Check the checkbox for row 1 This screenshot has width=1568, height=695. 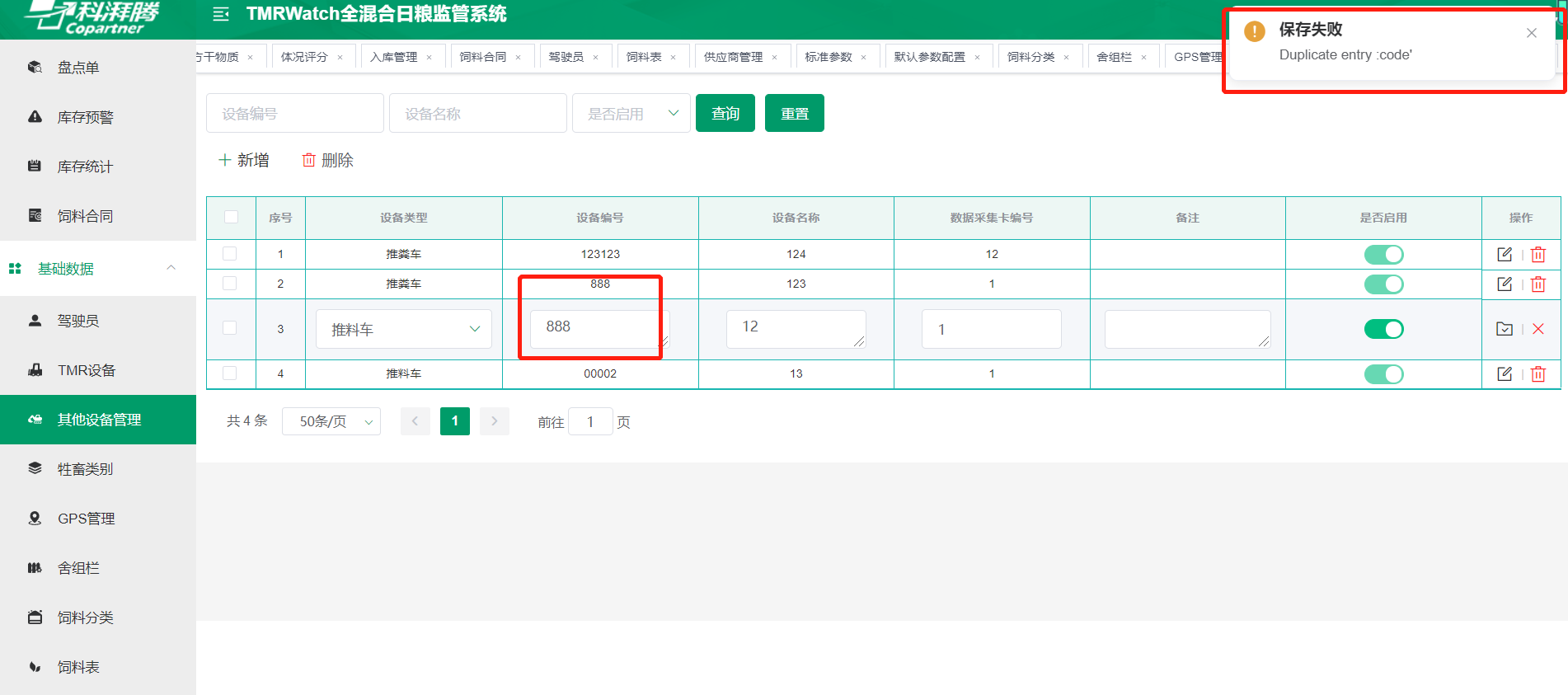point(230,254)
